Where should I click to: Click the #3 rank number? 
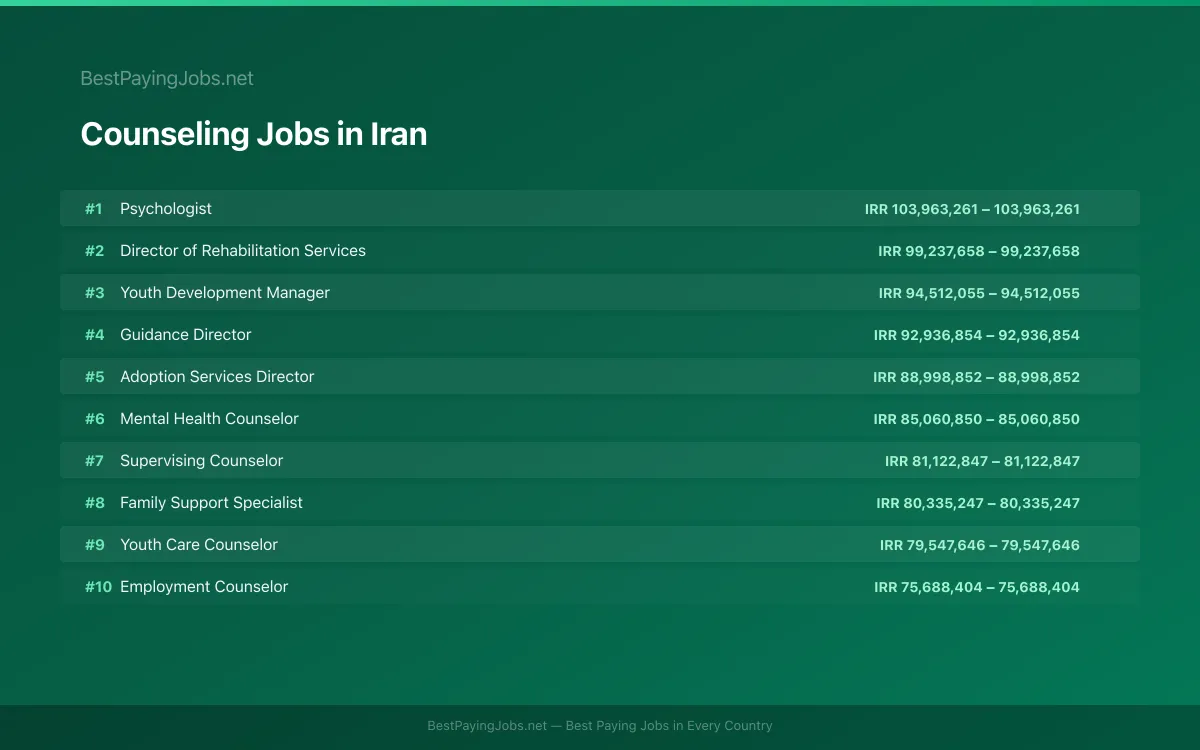94,293
